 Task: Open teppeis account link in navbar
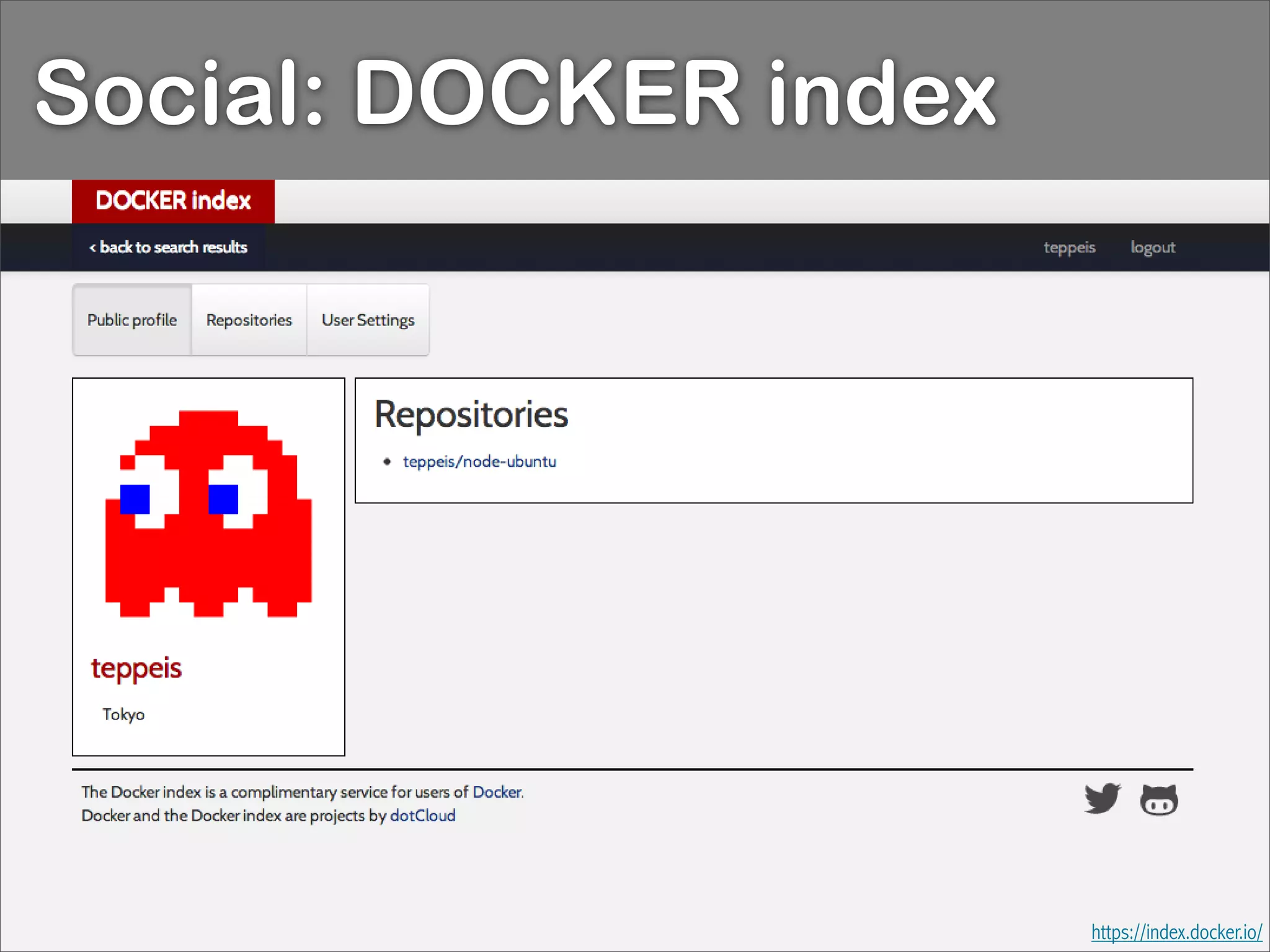[x=1069, y=247]
